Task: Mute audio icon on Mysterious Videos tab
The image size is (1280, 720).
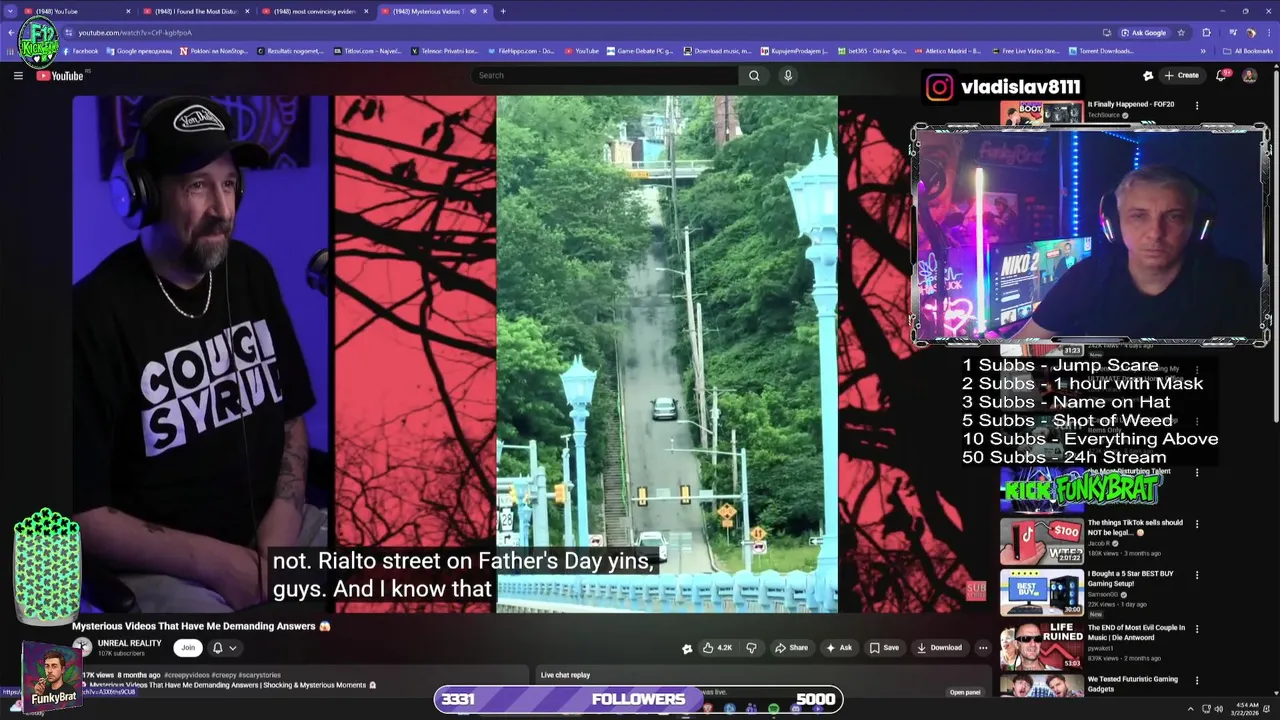Action: click(x=473, y=11)
